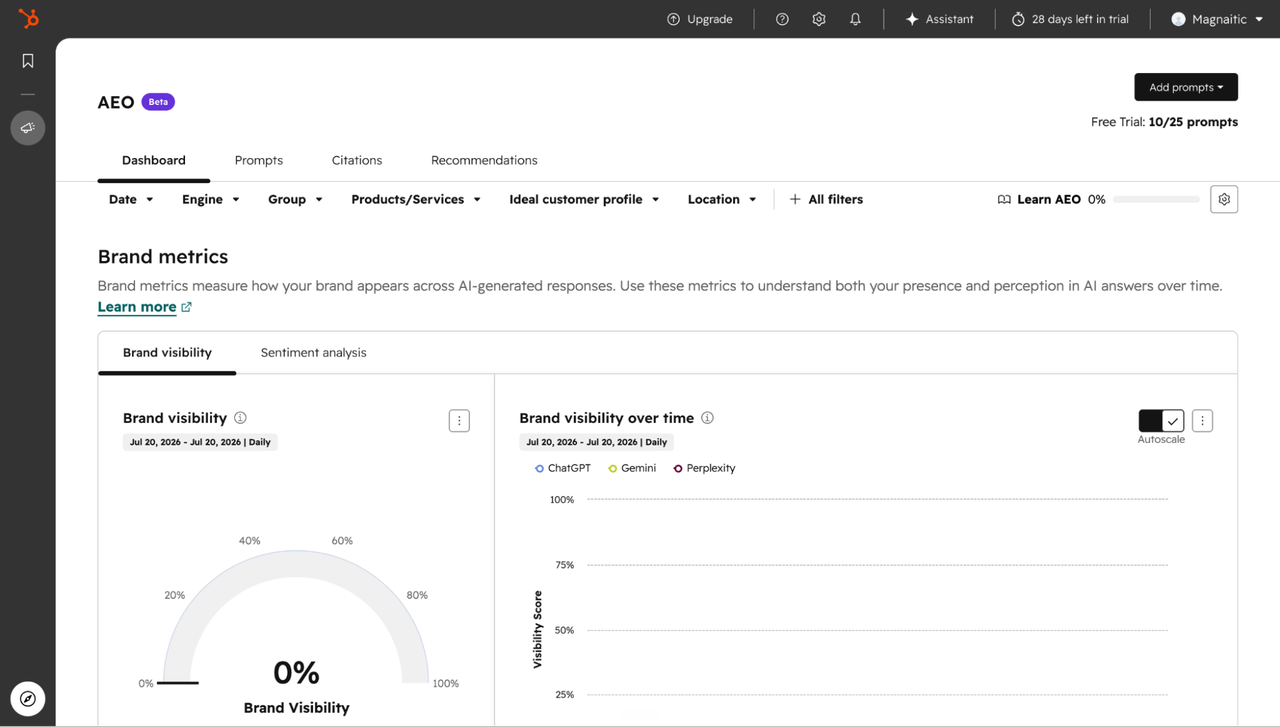This screenshot has height=727, width=1280.
Task: Click the Brand metrics heading
Action: pyautogui.click(x=163, y=257)
